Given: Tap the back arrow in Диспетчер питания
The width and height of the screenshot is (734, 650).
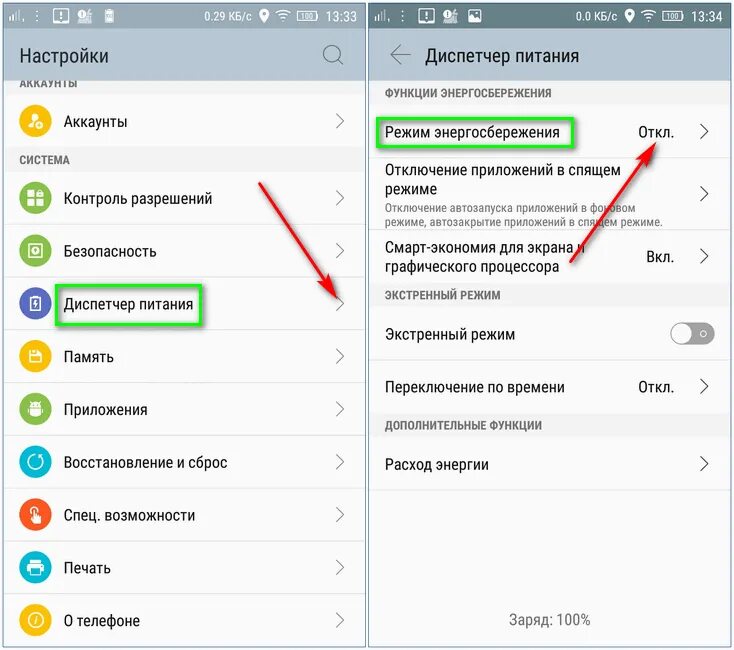Looking at the screenshot, I should pyautogui.click(x=400, y=55).
